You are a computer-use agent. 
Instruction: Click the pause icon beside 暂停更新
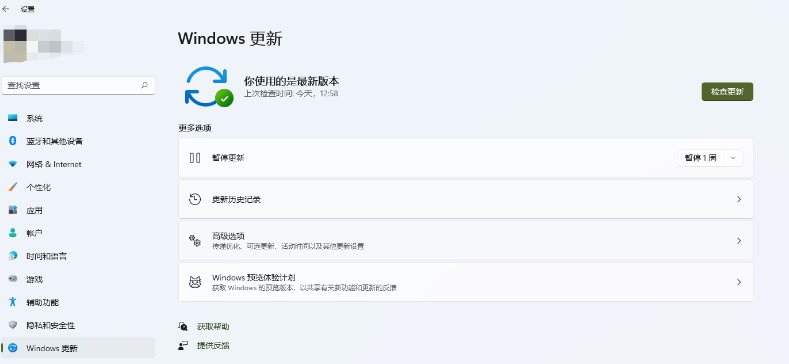[x=195, y=158]
